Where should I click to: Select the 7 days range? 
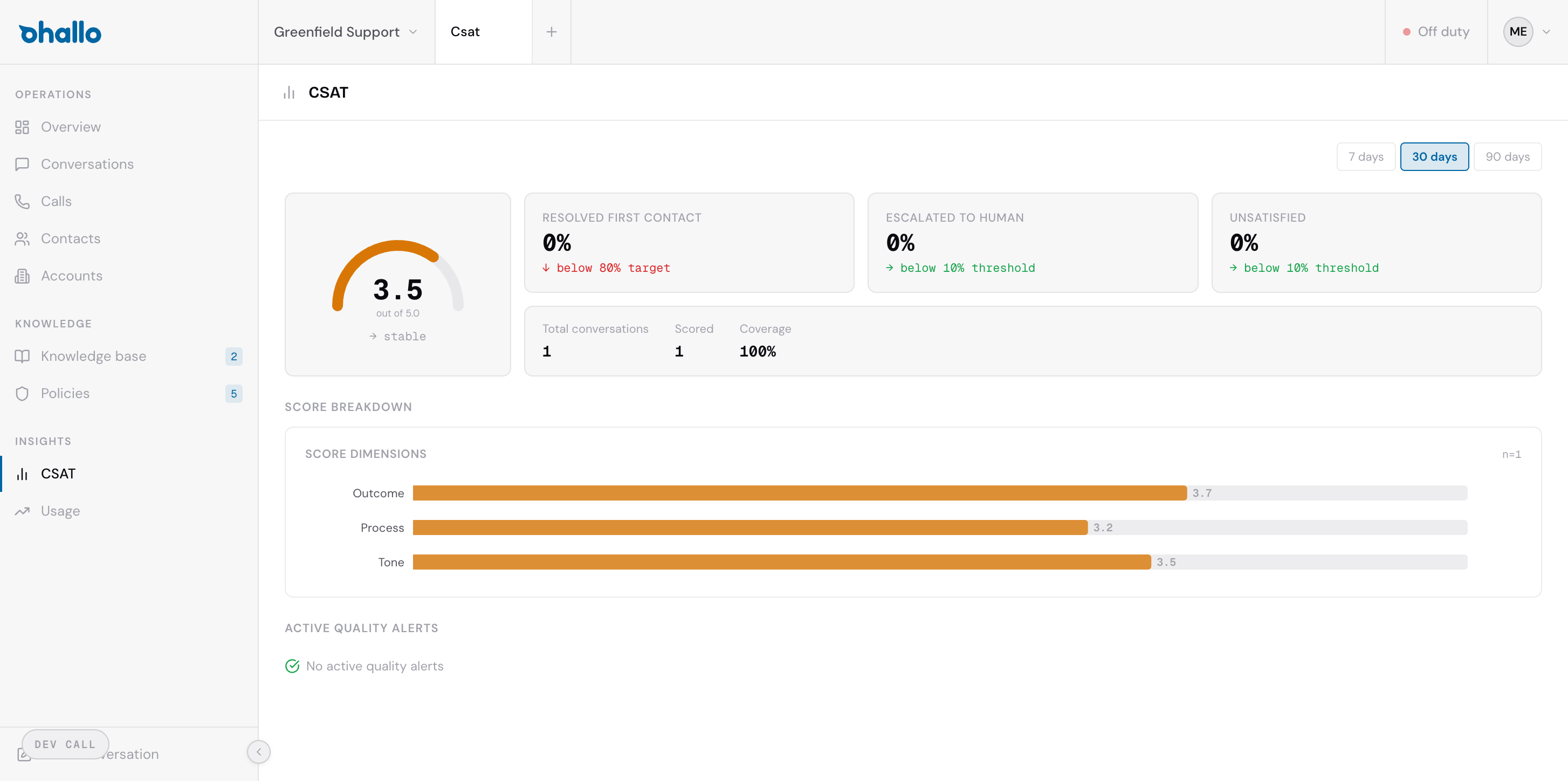(x=1365, y=156)
